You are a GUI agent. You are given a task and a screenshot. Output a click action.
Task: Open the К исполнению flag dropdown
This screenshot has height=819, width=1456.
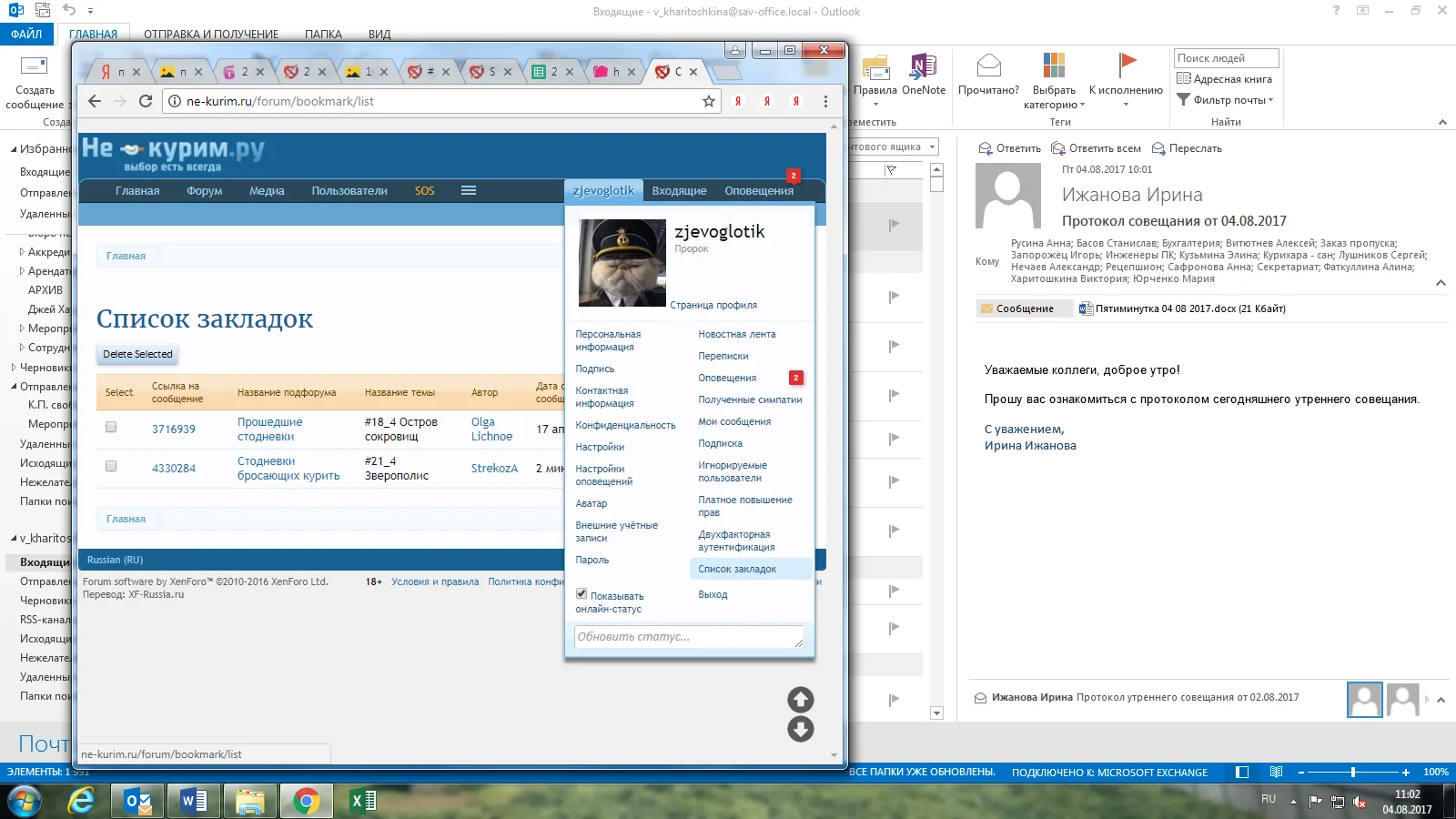(x=1126, y=80)
